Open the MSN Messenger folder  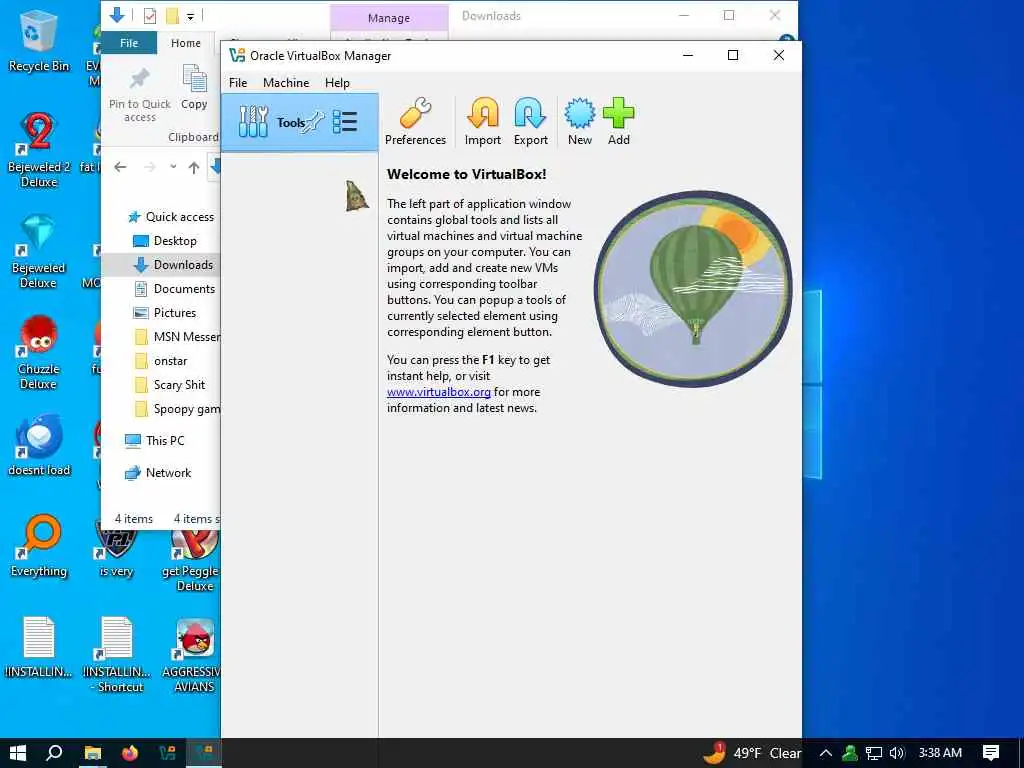(176, 337)
